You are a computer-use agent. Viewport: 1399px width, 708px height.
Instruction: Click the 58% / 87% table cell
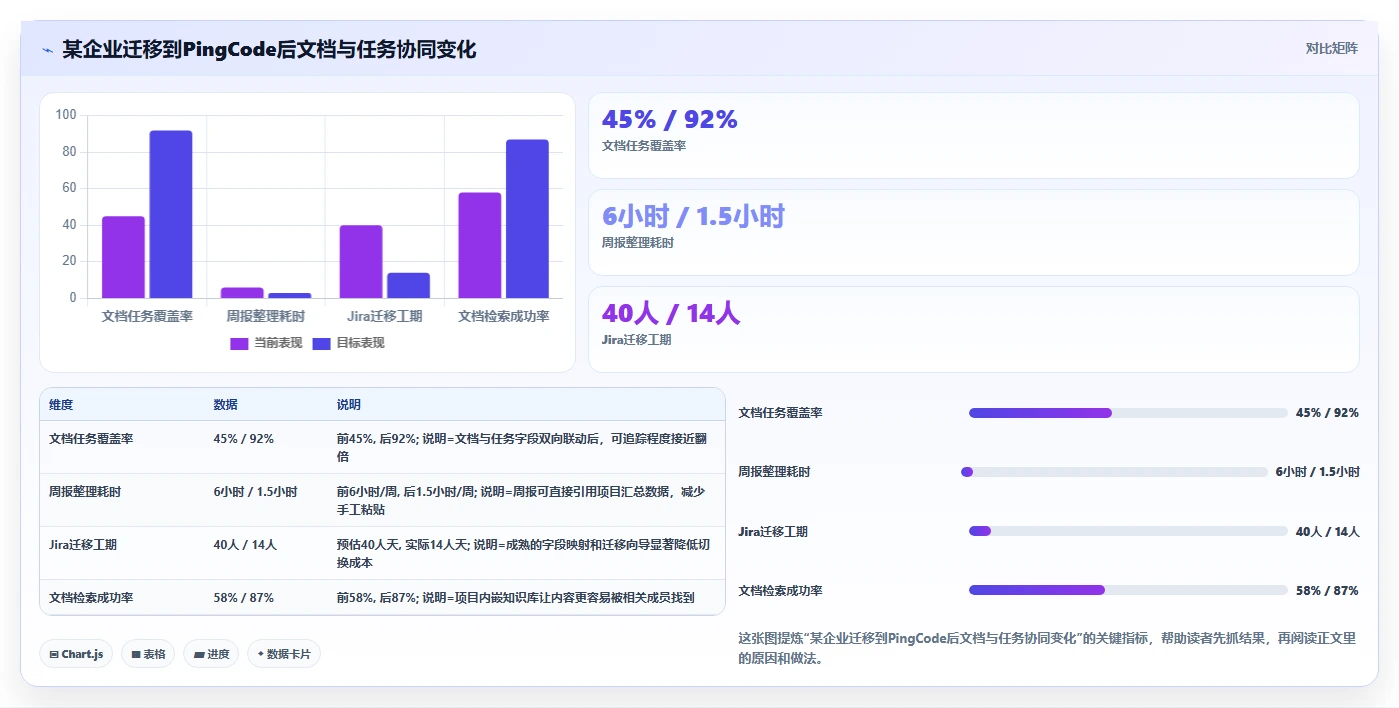[x=243, y=598]
